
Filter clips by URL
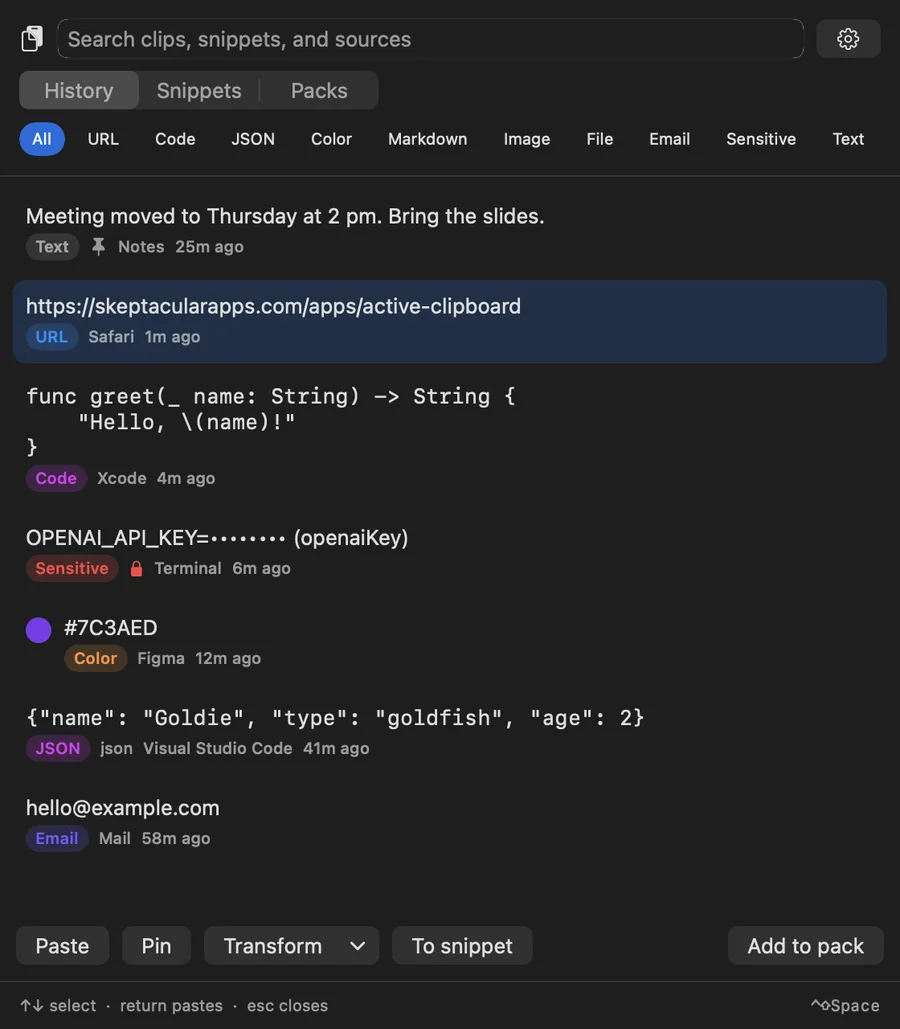(x=103, y=139)
